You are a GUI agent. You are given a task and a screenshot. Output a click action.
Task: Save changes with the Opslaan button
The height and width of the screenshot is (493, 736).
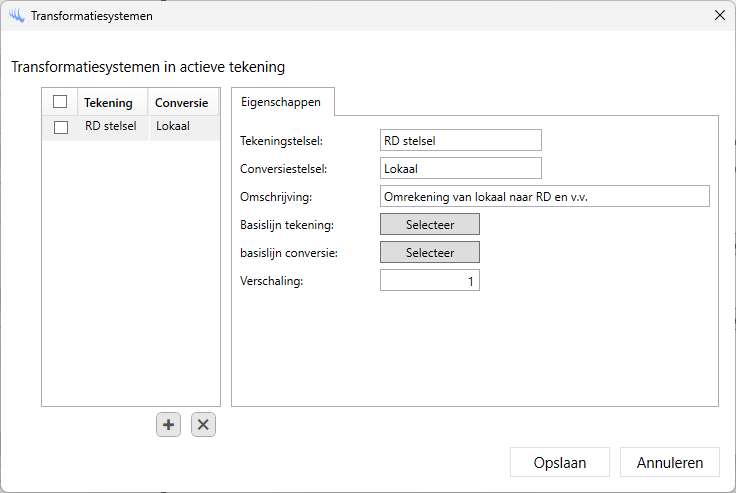coord(559,463)
